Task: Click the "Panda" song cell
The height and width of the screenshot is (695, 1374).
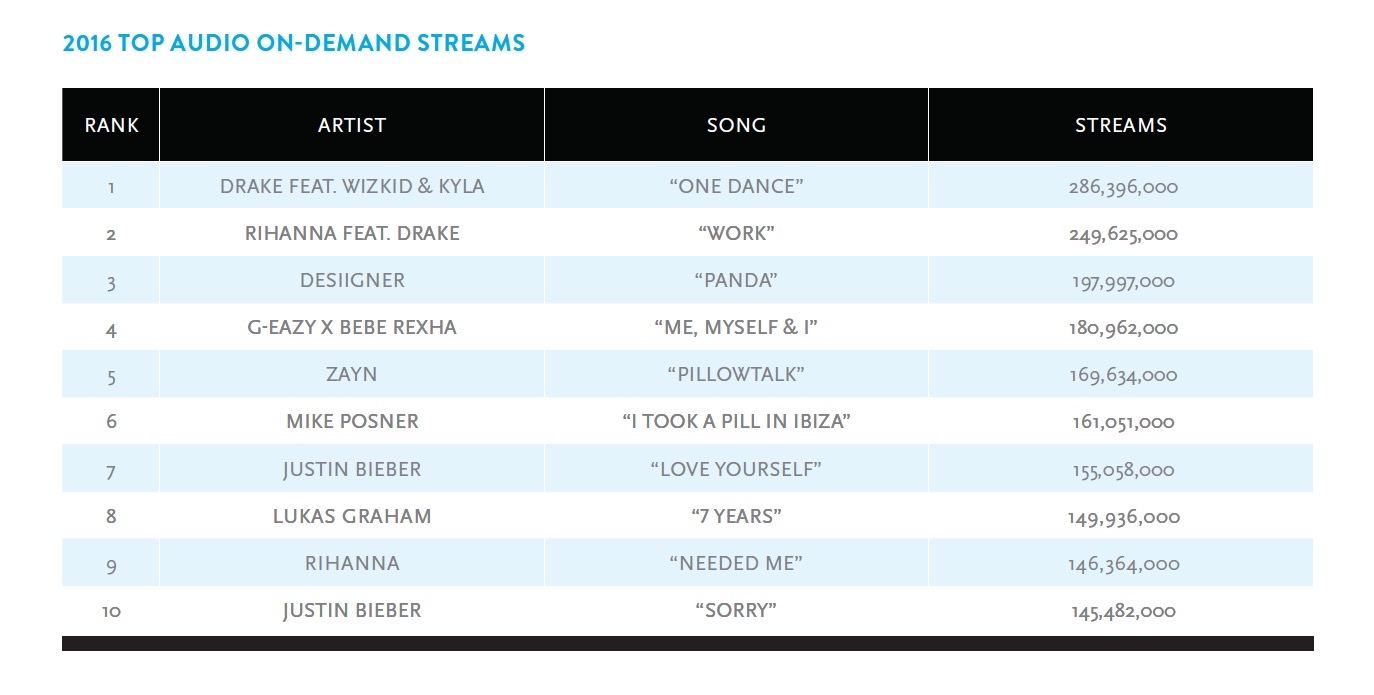Action: 736,280
